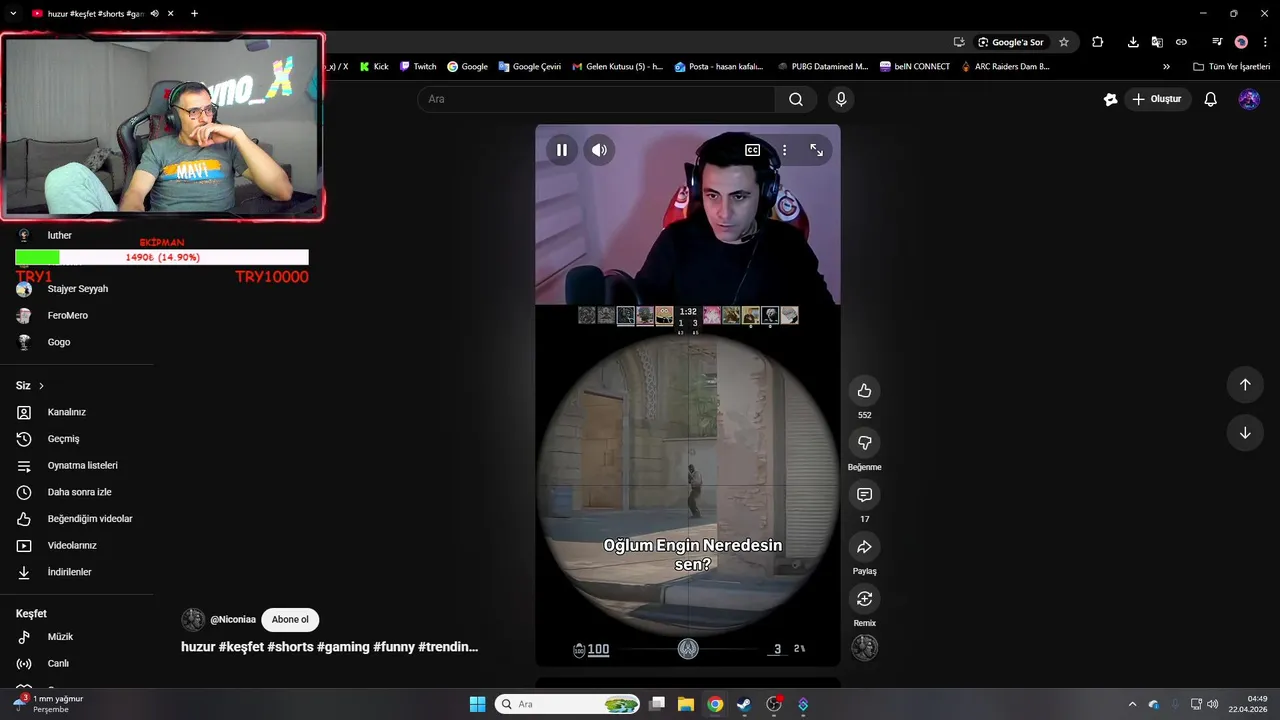1280x720 pixels.
Task: Open the tab search dropdown arrow
Action: point(13,14)
